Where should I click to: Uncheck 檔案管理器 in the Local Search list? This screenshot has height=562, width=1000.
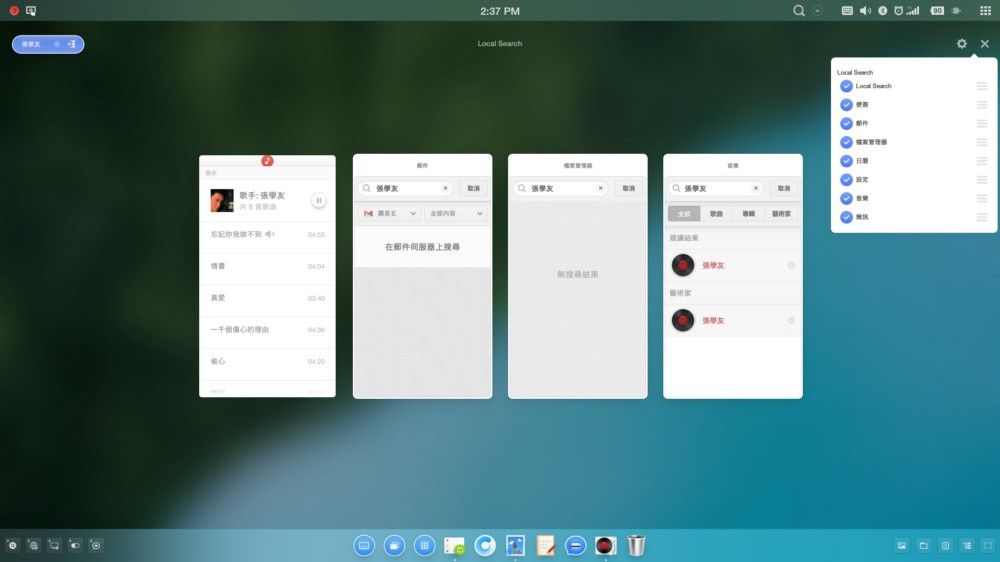coord(847,142)
